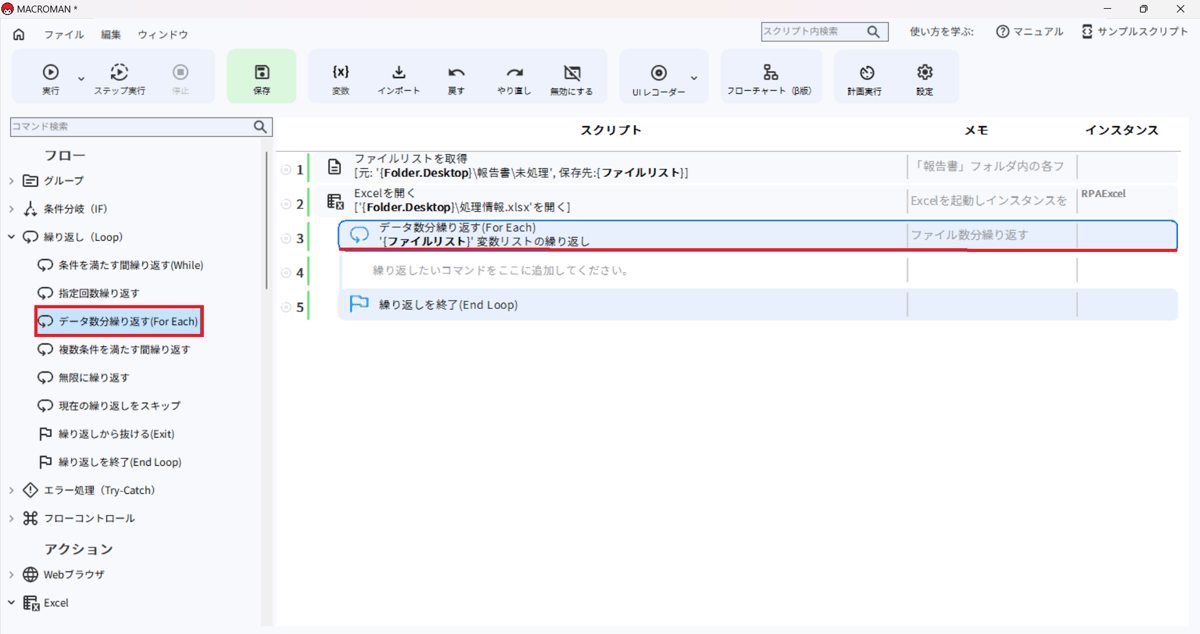
Task: Open dropdown arrow next to 実行
Action: [x=81, y=78]
